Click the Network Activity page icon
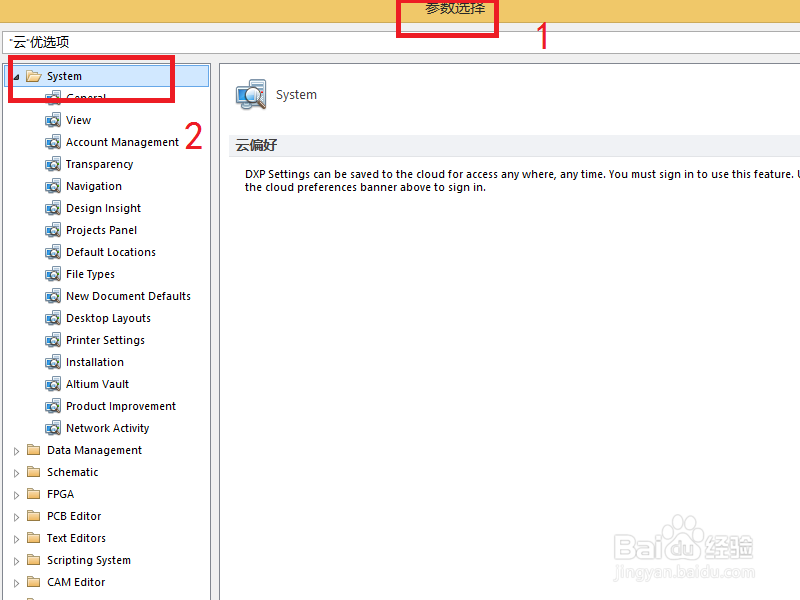 [x=53, y=428]
